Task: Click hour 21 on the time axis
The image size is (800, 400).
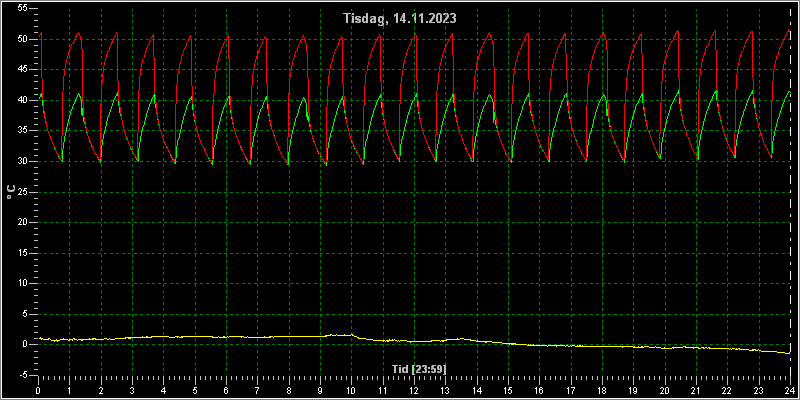Action: click(696, 391)
